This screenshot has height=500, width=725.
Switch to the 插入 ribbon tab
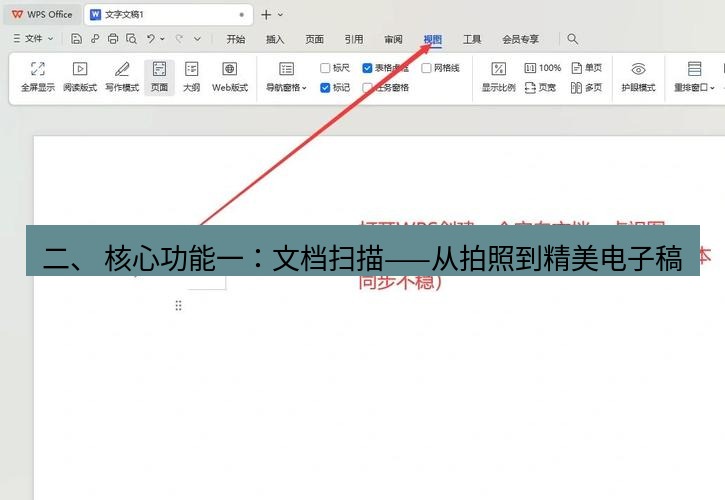tap(275, 39)
